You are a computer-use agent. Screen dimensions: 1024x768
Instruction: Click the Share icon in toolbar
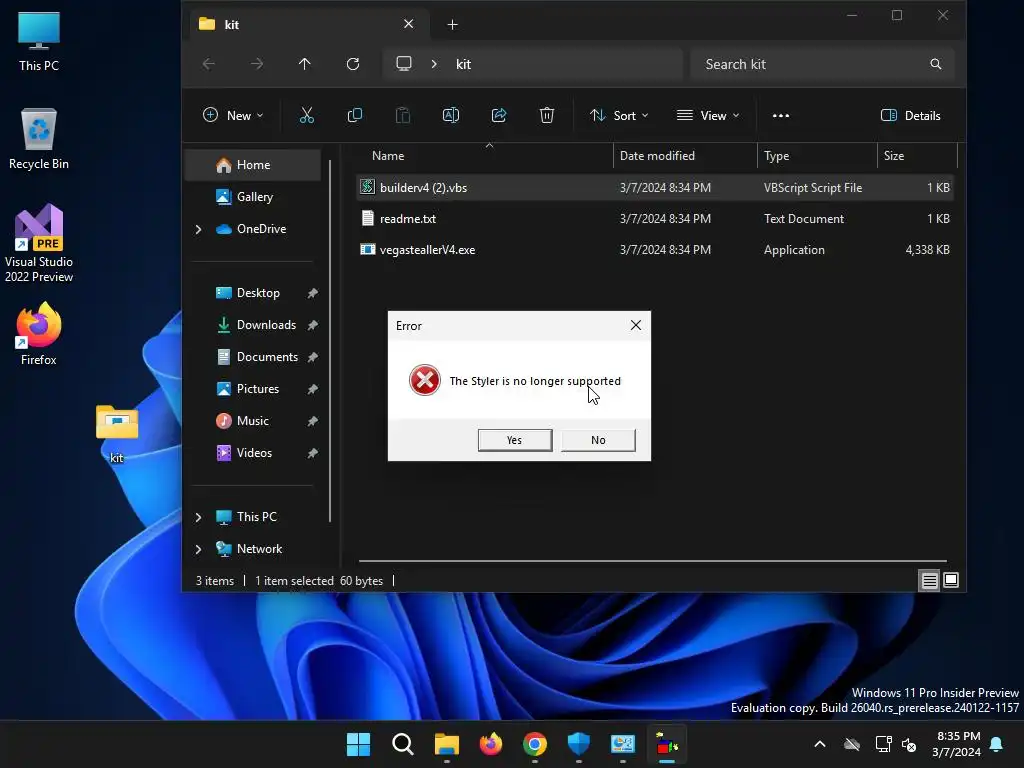click(x=499, y=116)
